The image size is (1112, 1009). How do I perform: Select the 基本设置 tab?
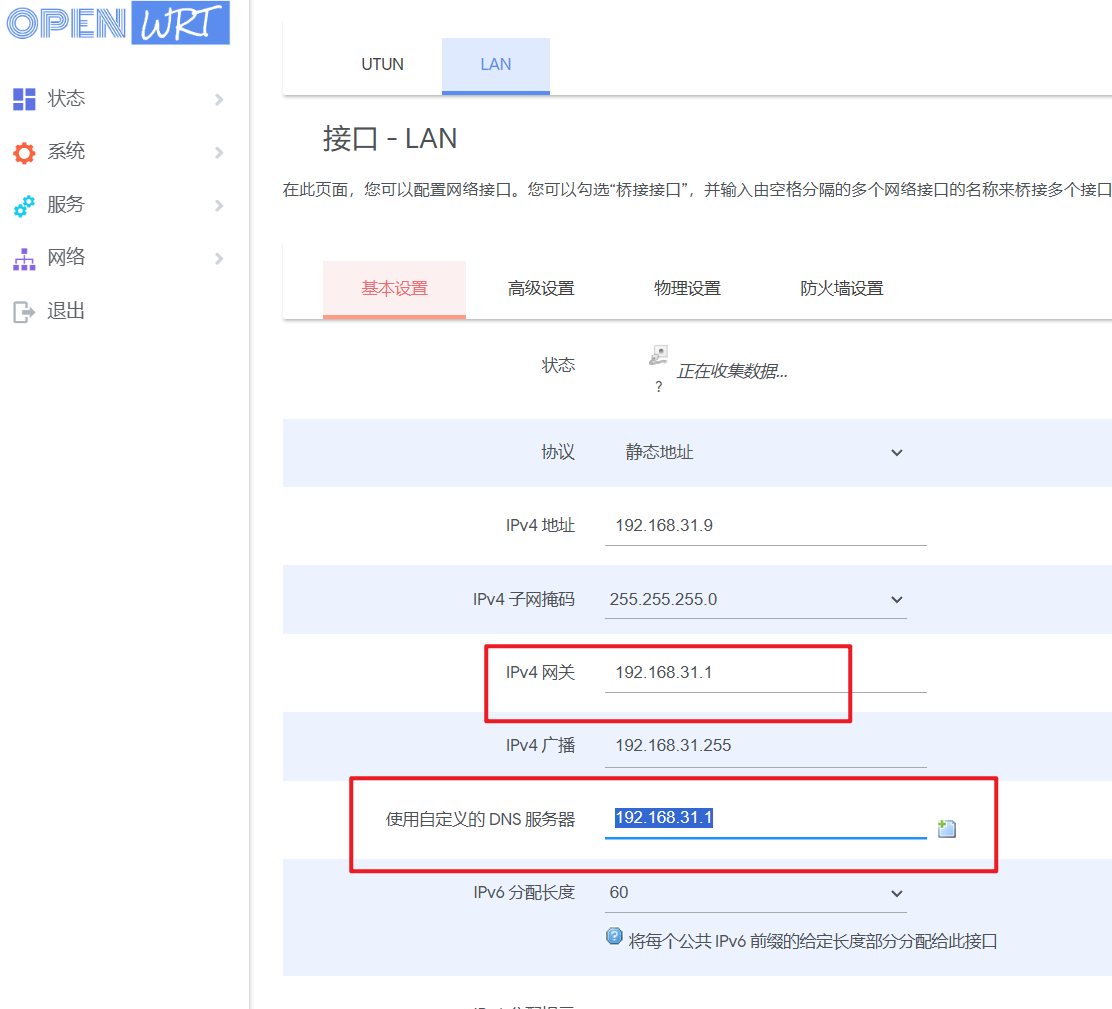pyautogui.click(x=394, y=287)
